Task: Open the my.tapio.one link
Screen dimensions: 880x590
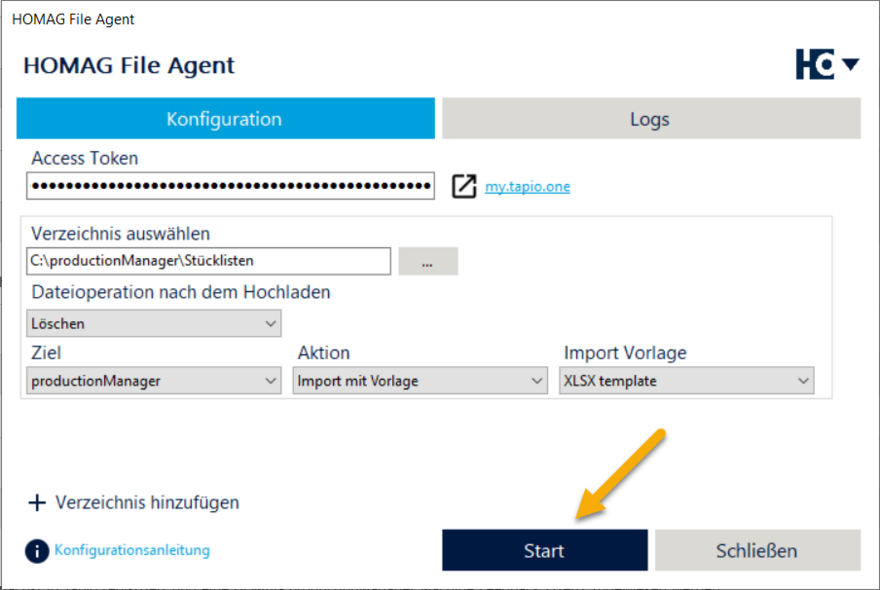Action: [527, 186]
